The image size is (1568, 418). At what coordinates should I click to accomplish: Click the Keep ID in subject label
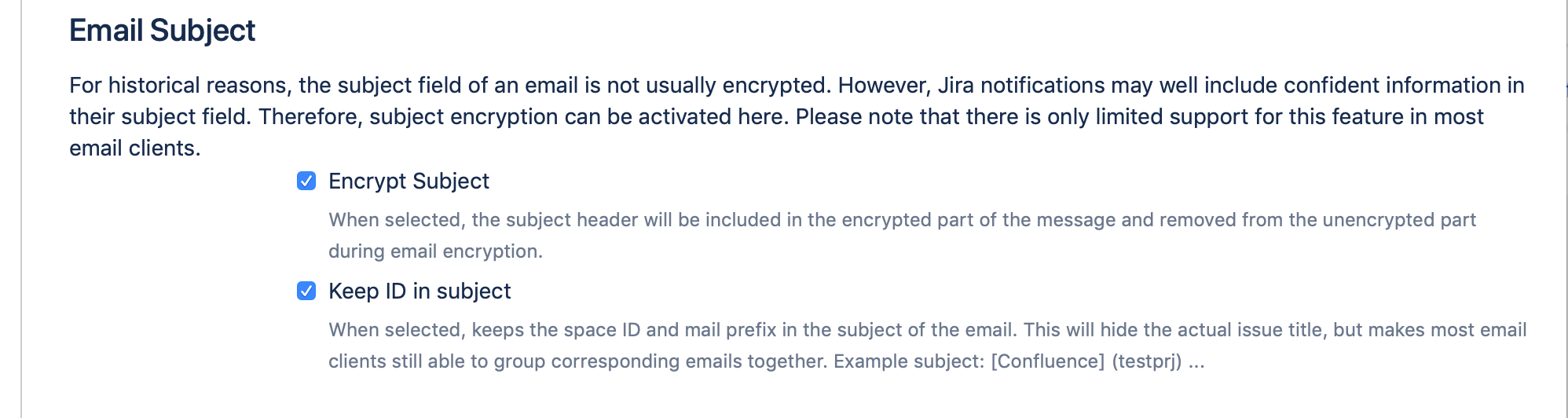pyautogui.click(x=419, y=291)
